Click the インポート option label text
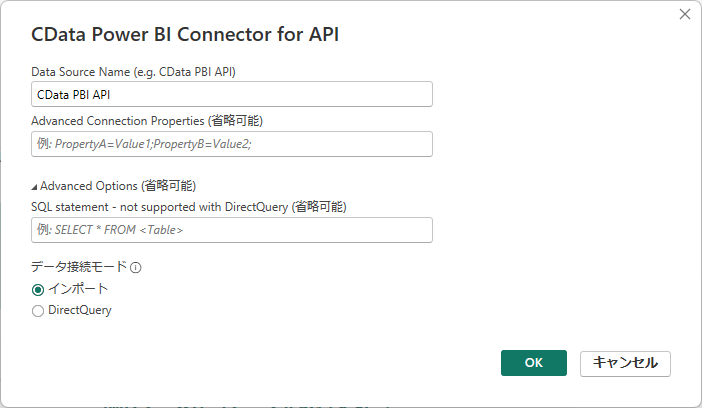 pyautogui.click(x=78, y=289)
